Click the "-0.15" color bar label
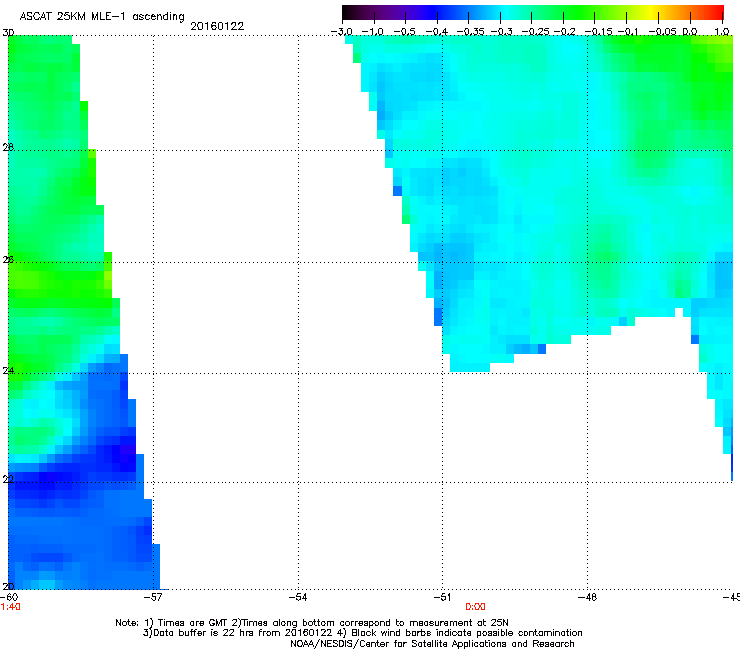 tap(598, 32)
